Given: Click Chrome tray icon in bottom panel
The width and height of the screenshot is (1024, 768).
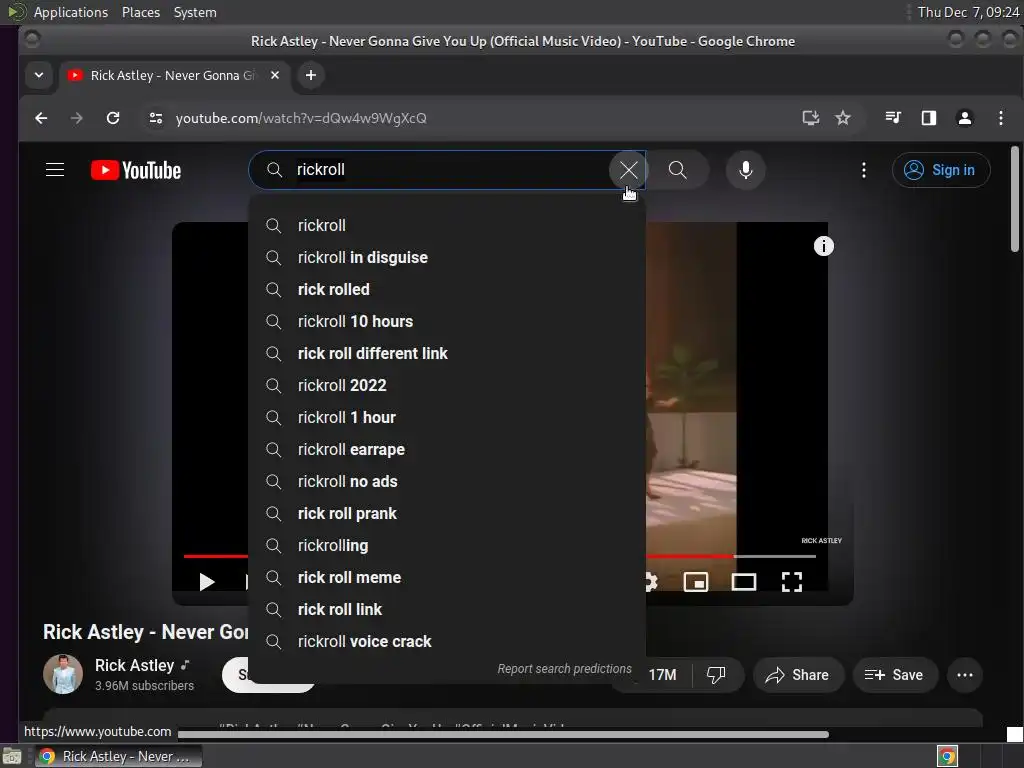Looking at the screenshot, I should tap(947, 756).
